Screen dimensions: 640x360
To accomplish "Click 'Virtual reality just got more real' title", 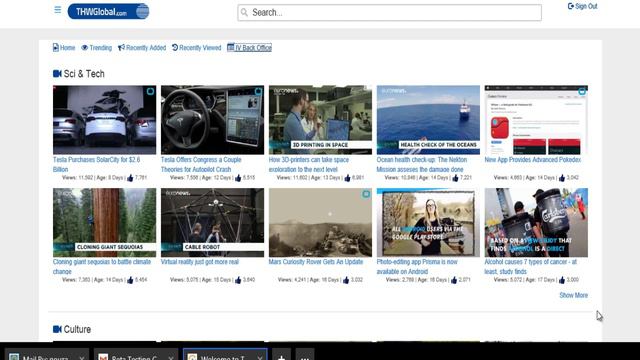I will click(200, 262).
